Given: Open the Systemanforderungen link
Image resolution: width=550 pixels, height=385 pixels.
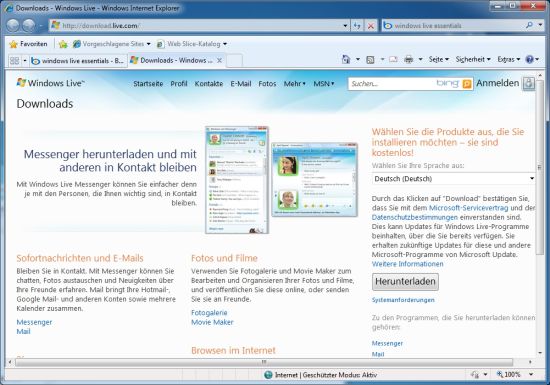Looking at the screenshot, I should click(403, 300).
